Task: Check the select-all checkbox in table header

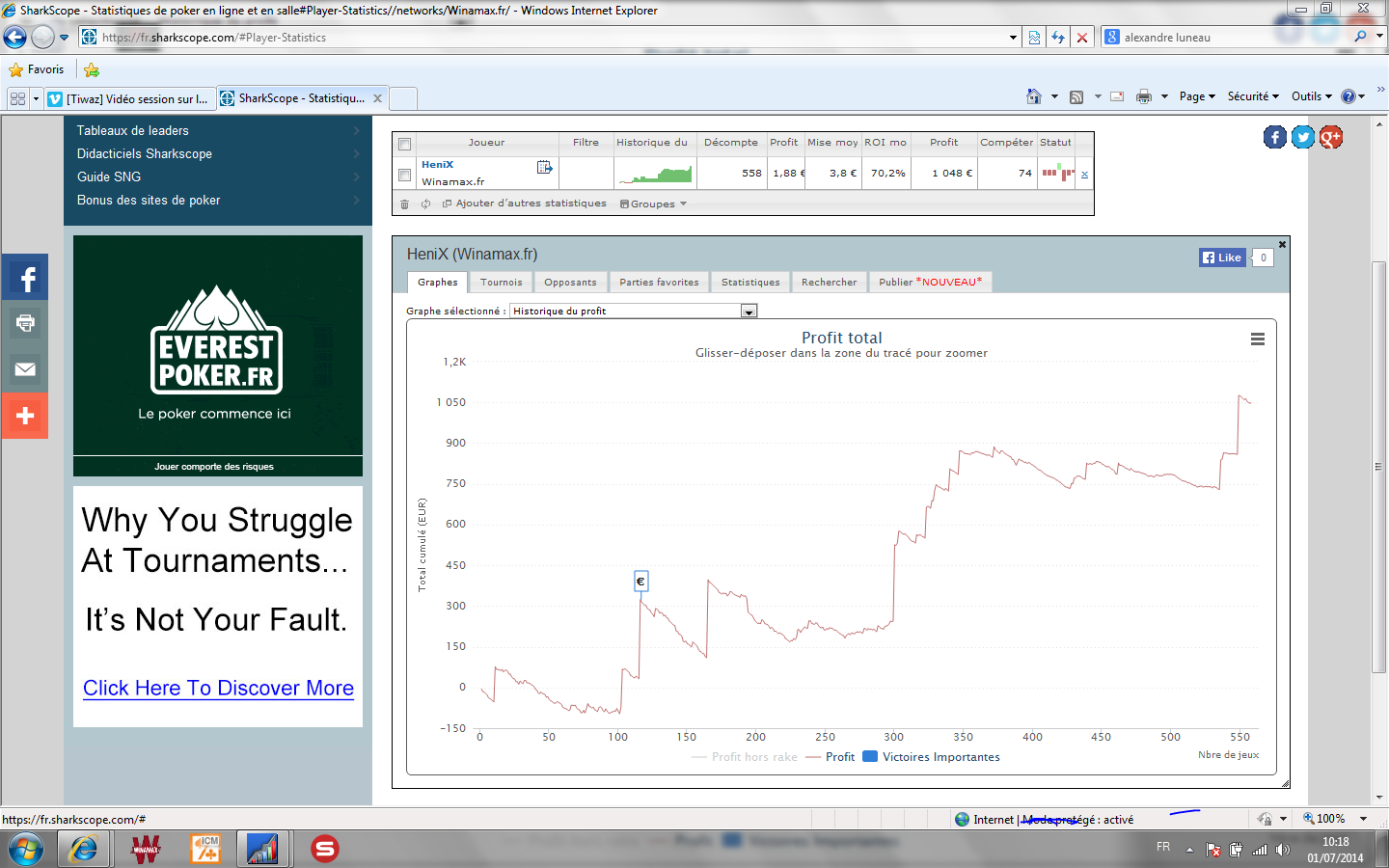Action: pos(404,144)
